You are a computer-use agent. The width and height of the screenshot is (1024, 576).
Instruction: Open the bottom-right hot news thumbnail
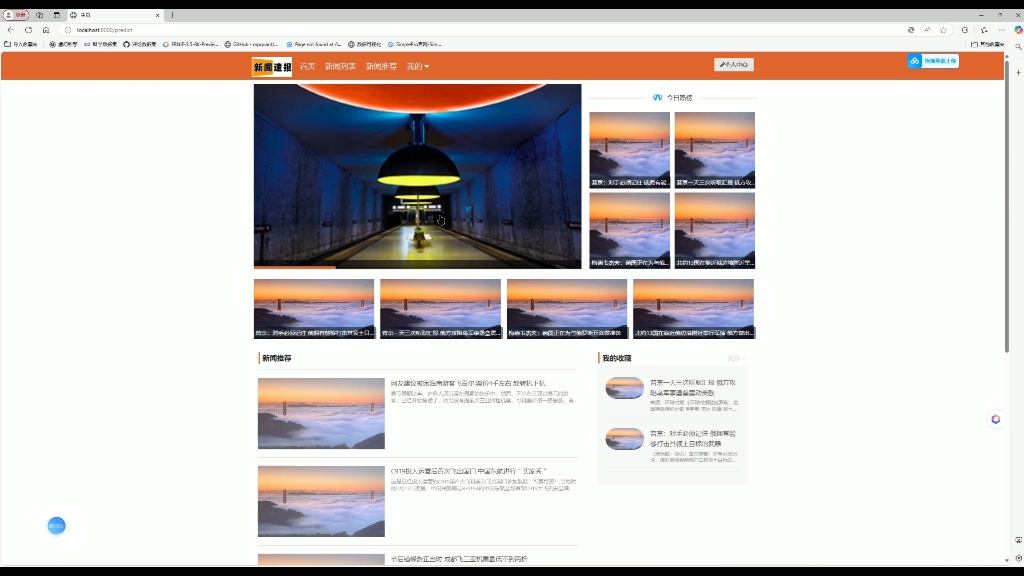pos(714,230)
